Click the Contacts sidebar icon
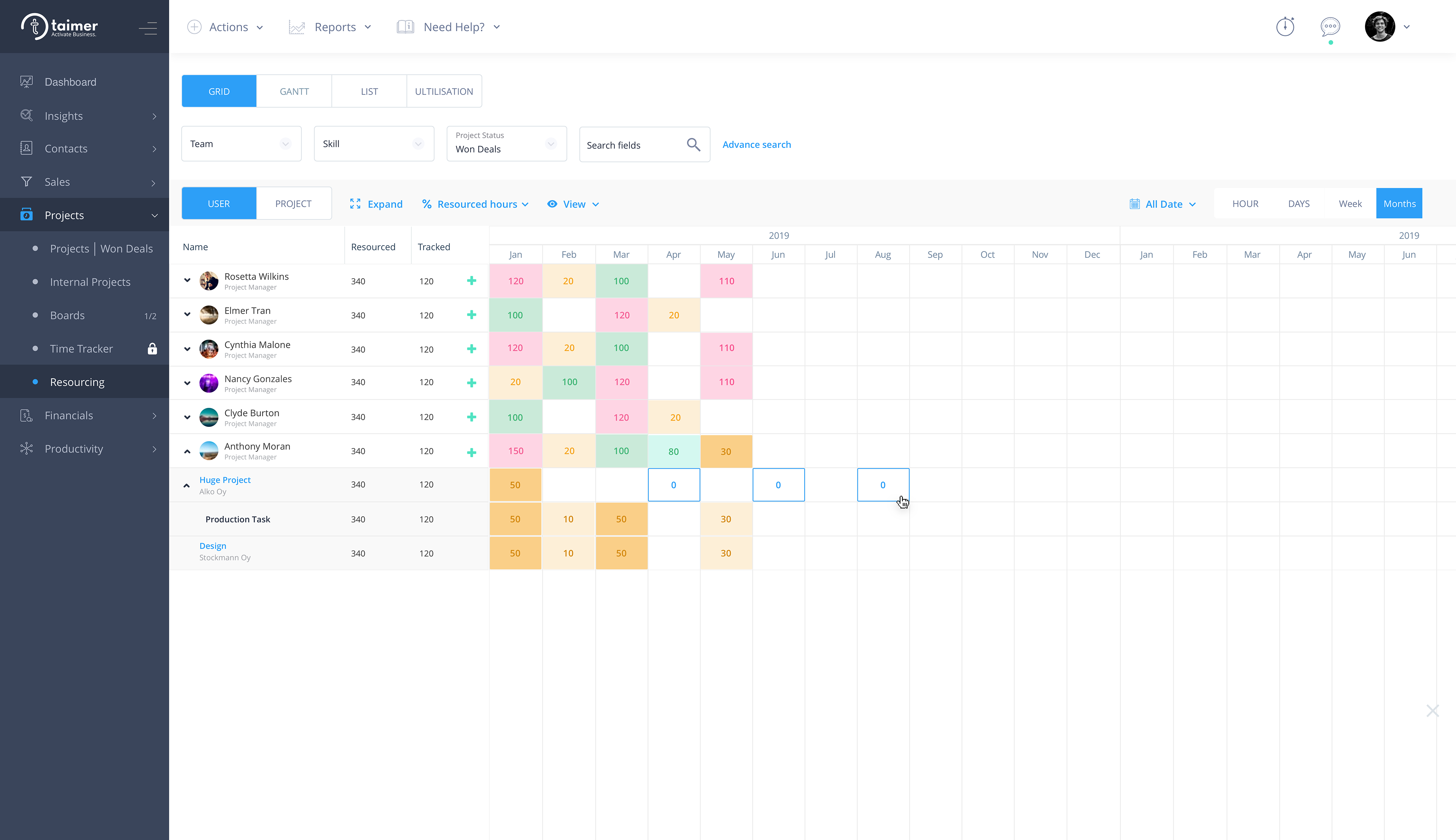Viewport: 1456px width, 840px height. click(x=27, y=148)
